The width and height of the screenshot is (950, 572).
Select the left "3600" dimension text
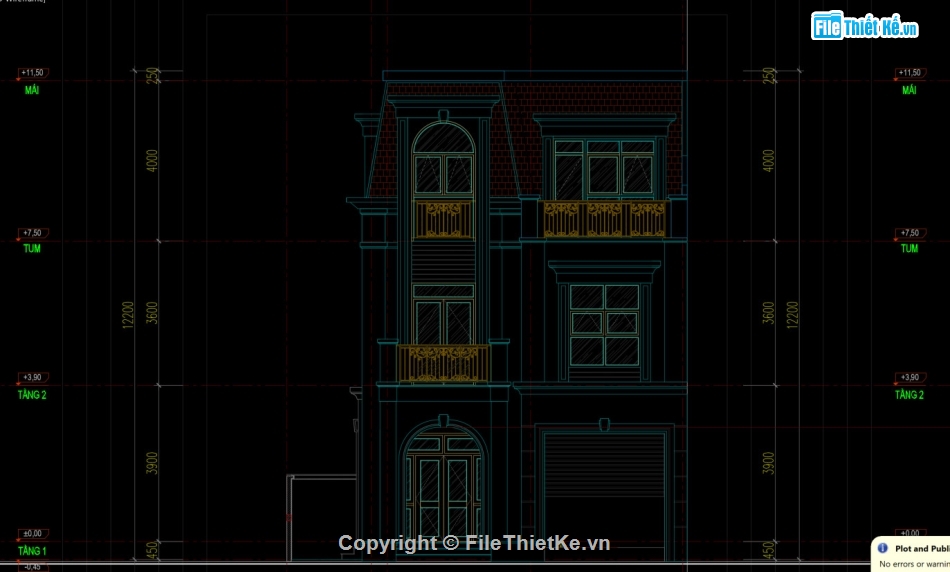click(x=152, y=313)
